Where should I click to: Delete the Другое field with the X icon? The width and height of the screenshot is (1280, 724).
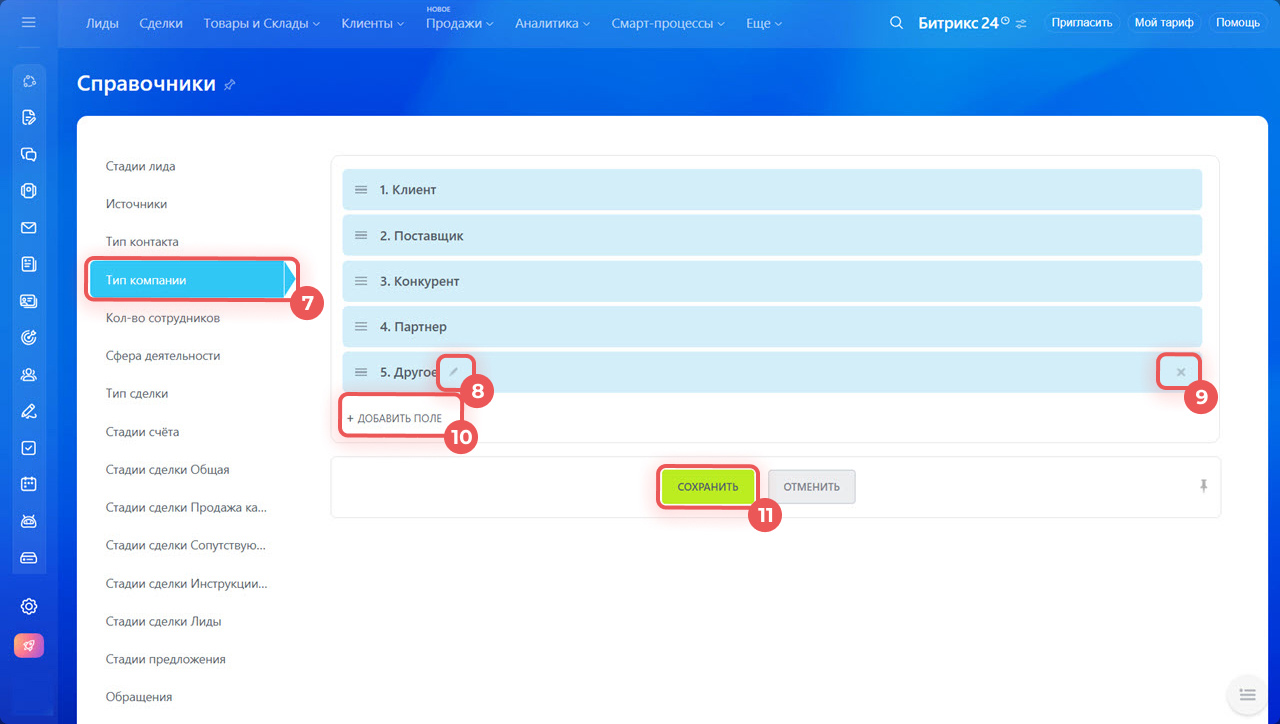pyautogui.click(x=1181, y=372)
